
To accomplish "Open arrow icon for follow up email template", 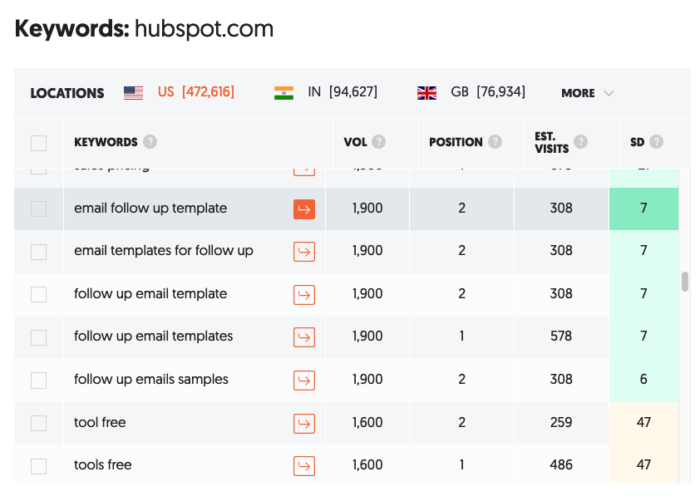I will (304, 295).
